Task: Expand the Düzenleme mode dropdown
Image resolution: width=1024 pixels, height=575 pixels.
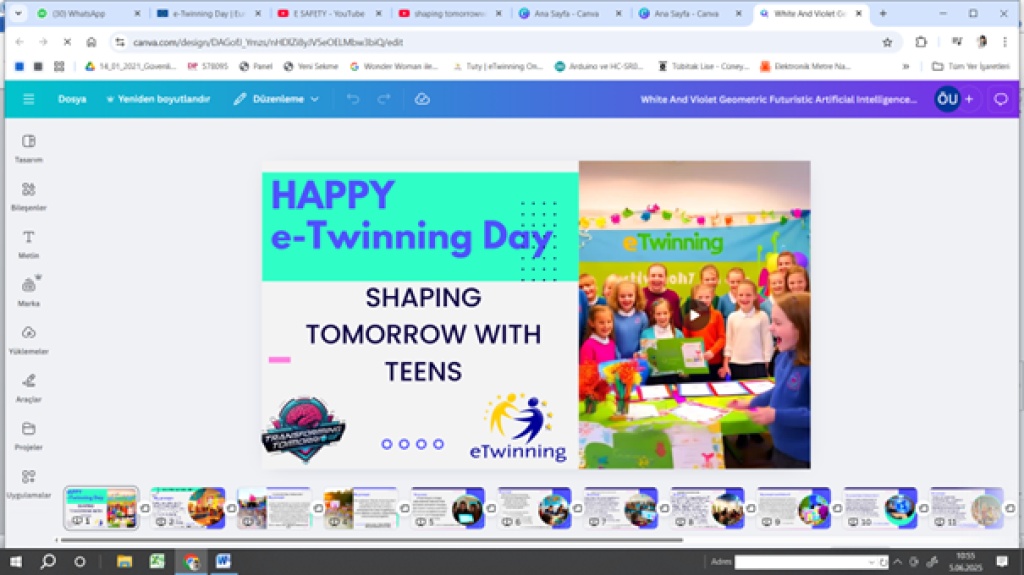Action: tap(277, 99)
